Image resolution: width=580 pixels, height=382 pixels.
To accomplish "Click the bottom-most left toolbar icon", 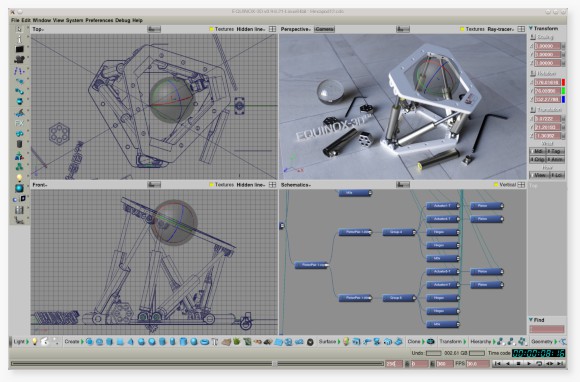I will click(19, 220).
